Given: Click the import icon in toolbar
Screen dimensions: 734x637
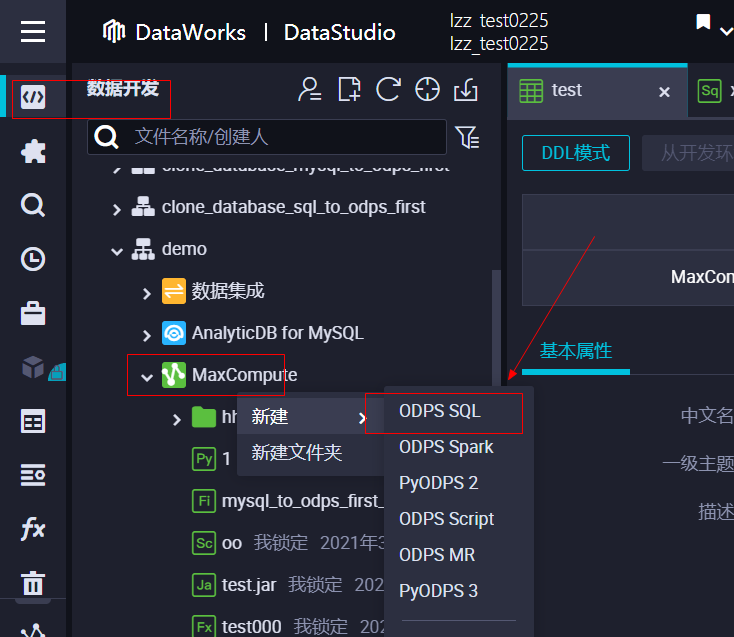Looking at the screenshot, I should (466, 89).
